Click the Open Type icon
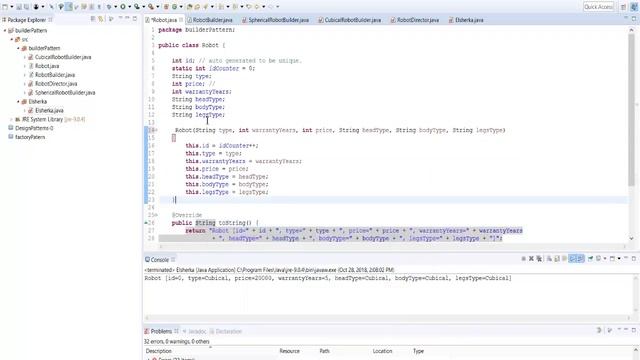This screenshot has height=360, width=640. [189, 7]
